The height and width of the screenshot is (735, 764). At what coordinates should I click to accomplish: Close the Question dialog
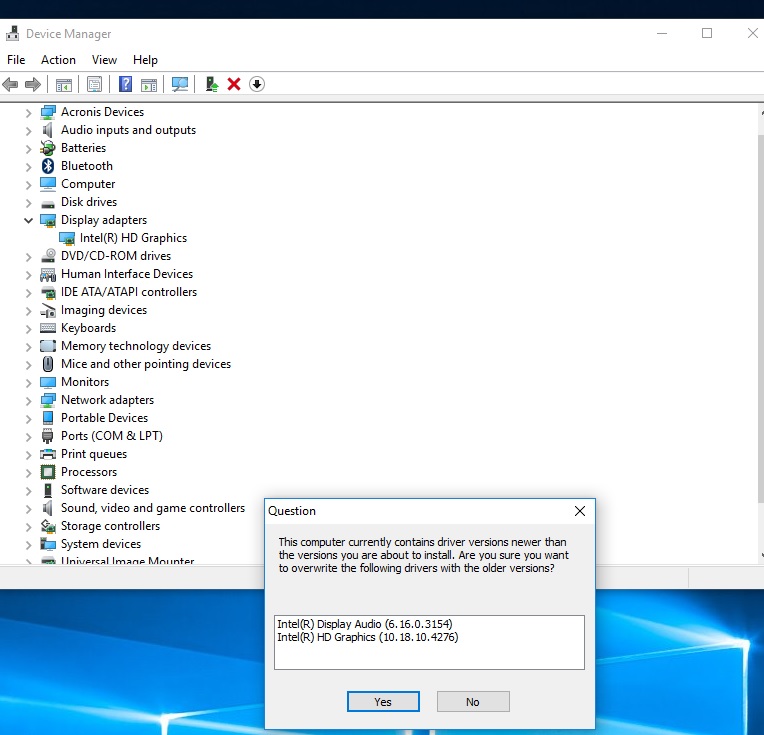coord(580,511)
